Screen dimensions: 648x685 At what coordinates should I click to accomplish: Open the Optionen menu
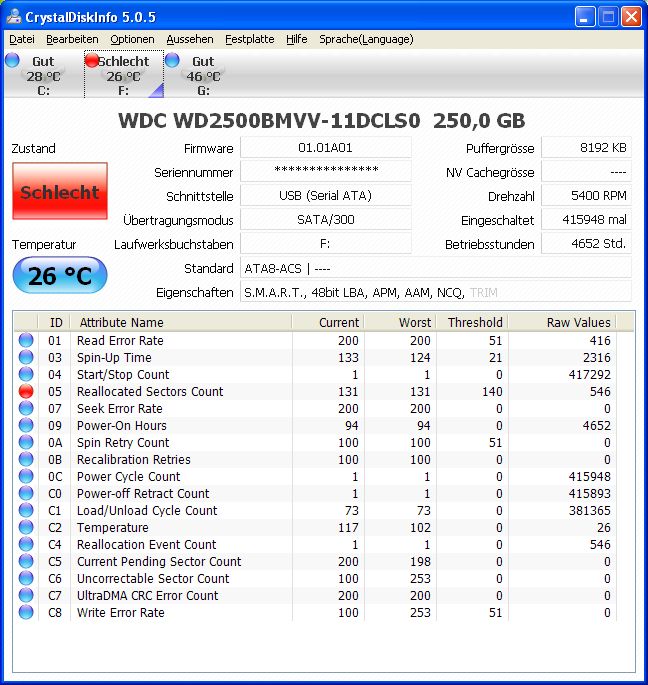[x=132, y=39]
